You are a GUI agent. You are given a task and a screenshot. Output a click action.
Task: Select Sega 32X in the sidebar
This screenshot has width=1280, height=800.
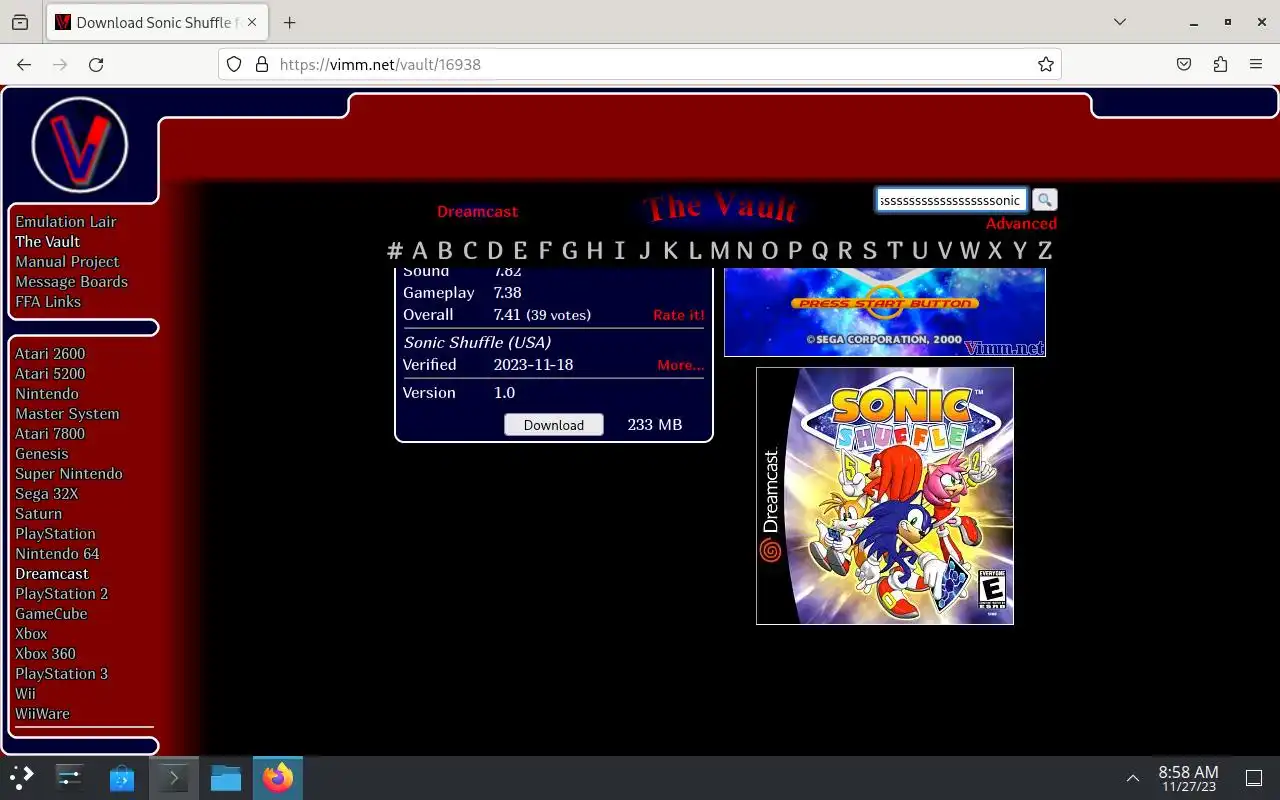click(46, 494)
